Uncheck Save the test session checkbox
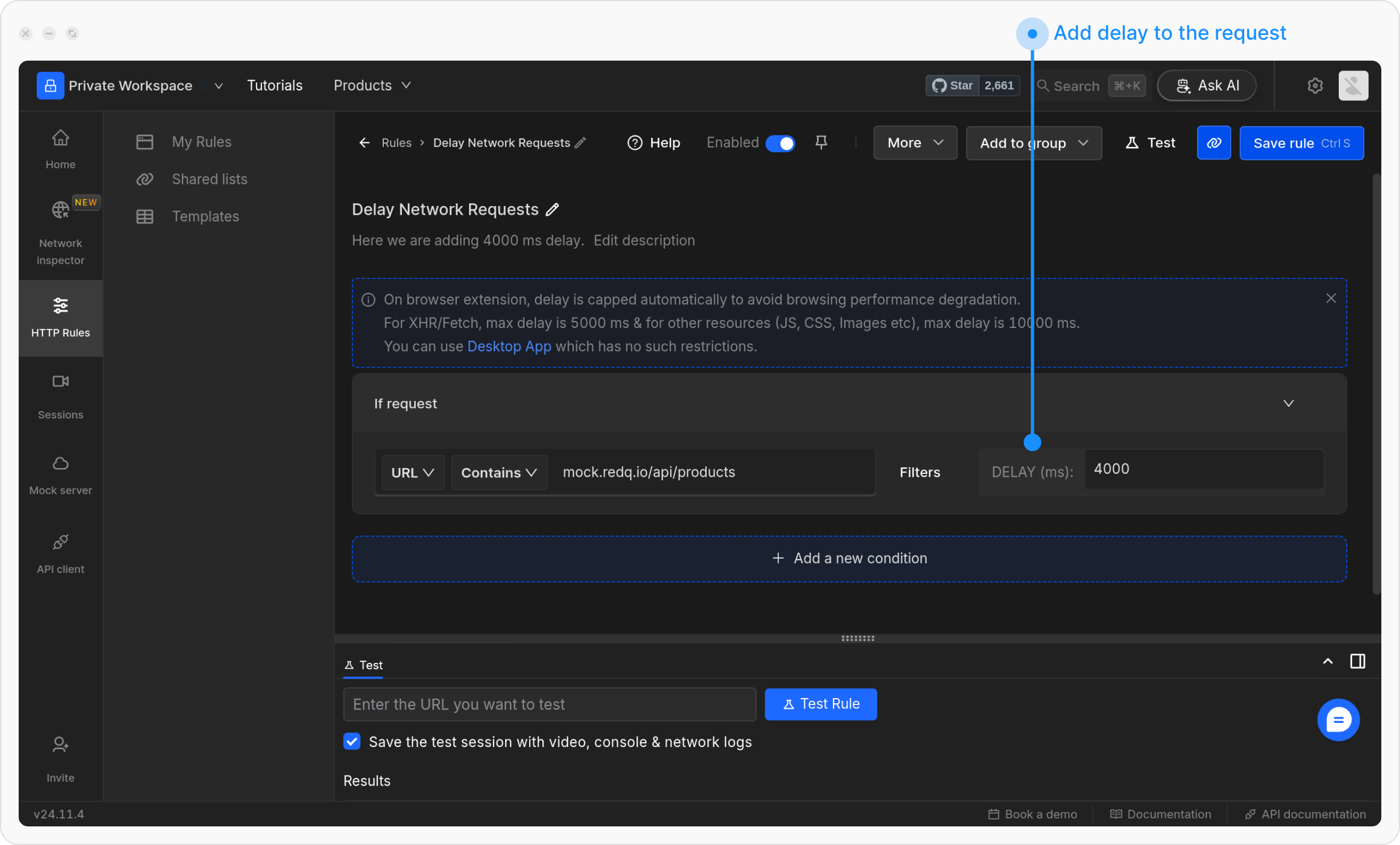This screenshot has width=1400, height=845. 352,741
